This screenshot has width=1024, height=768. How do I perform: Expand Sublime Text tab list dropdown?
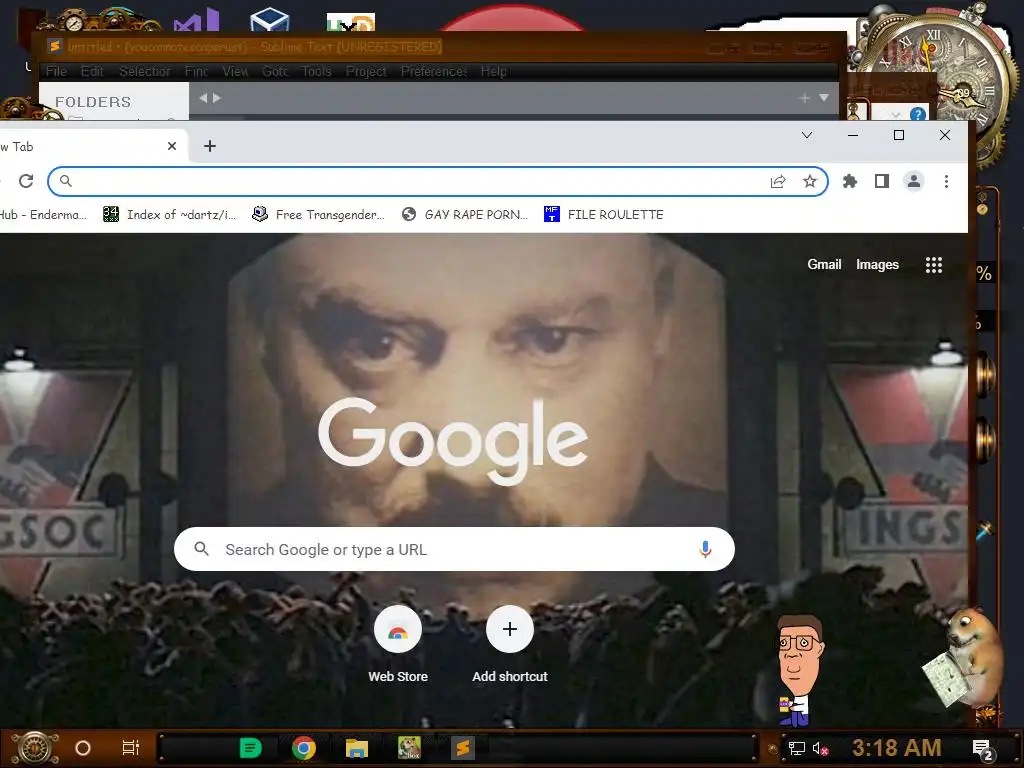(824, 98)
